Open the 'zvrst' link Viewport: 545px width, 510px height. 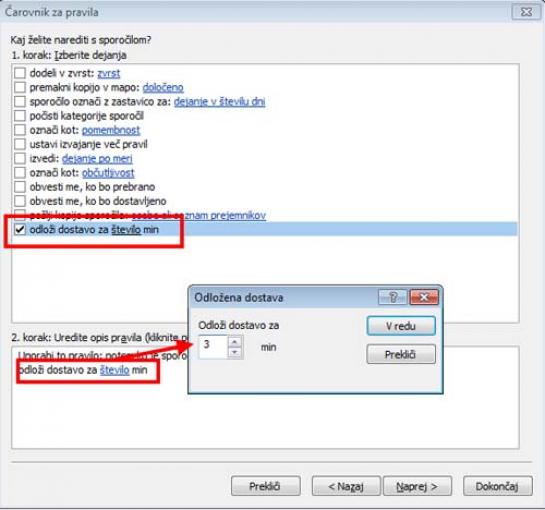tap(109, 73)
